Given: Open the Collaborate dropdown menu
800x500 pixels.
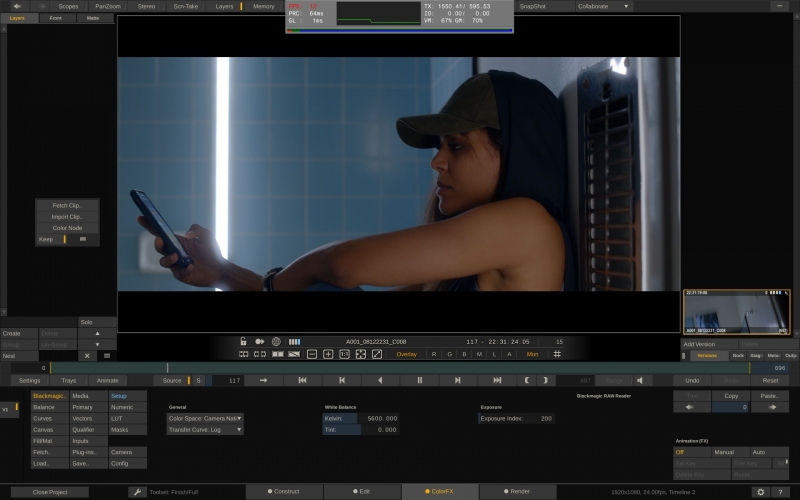Looking at the screenshot, I should (x=603, y=6).
